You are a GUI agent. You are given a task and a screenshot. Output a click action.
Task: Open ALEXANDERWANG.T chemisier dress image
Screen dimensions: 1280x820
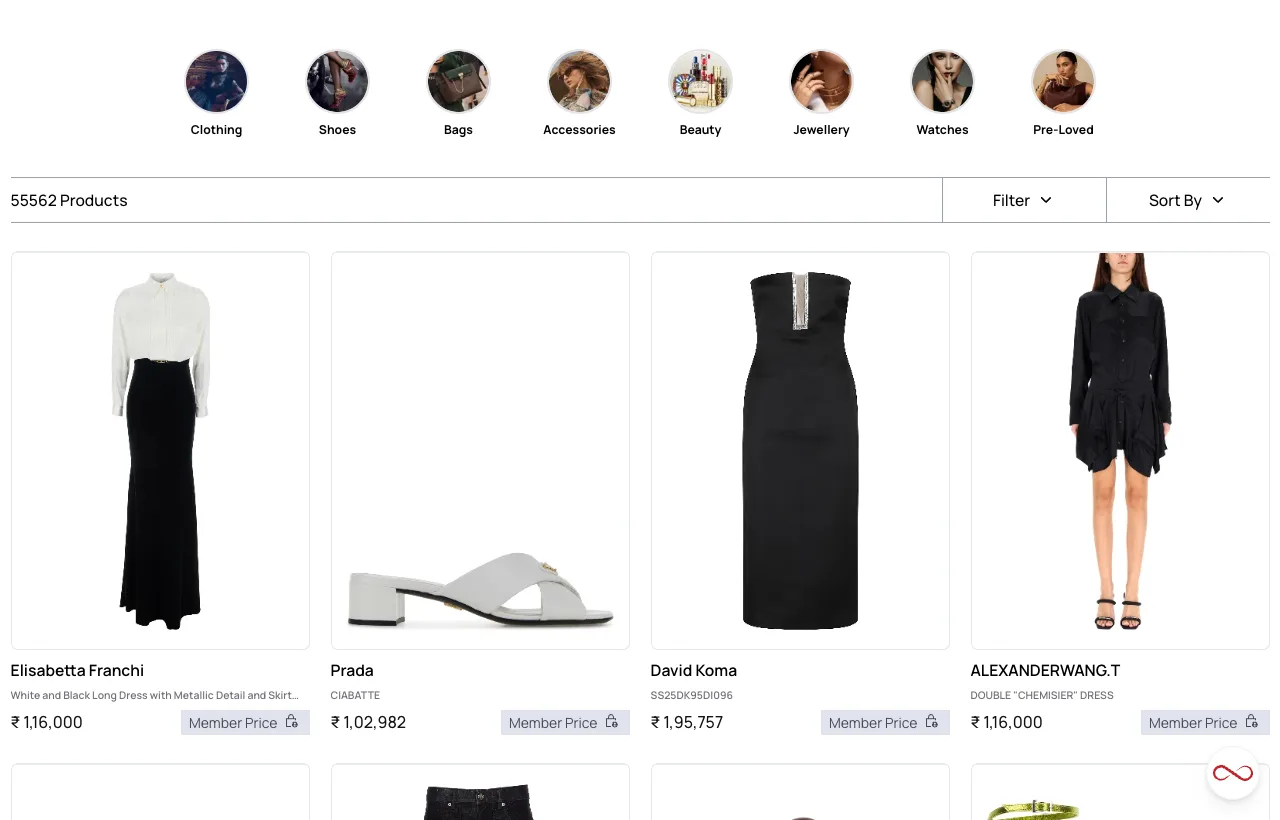pyautogui.click(x=1120, y=451)
